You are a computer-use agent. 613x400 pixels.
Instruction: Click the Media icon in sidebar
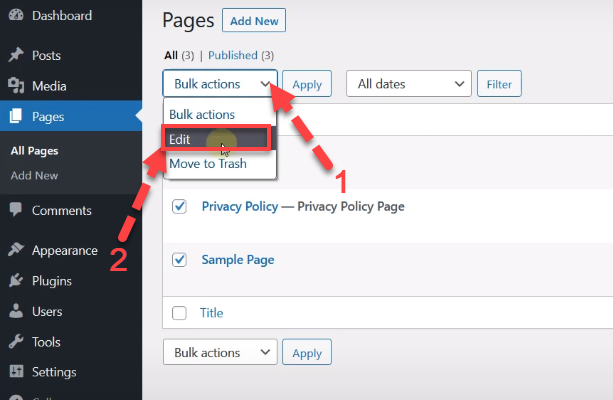point(16,85)
